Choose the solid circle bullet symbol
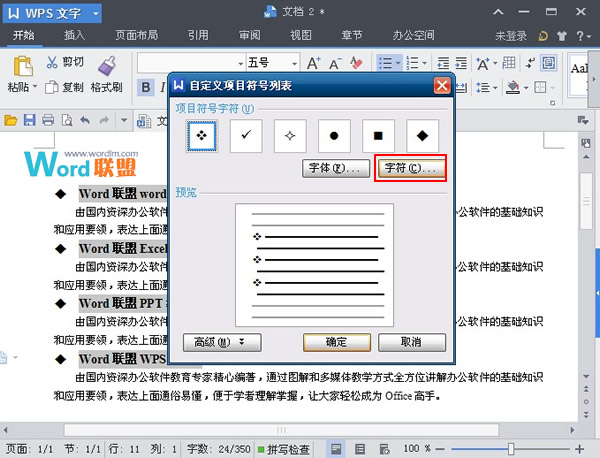600x458 pixels. (x=334, y=134)
